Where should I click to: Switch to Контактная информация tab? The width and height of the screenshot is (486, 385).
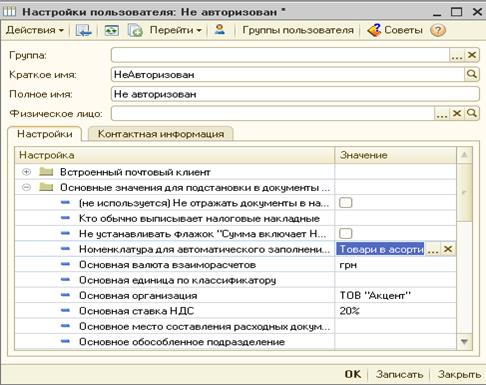(161, 134)
